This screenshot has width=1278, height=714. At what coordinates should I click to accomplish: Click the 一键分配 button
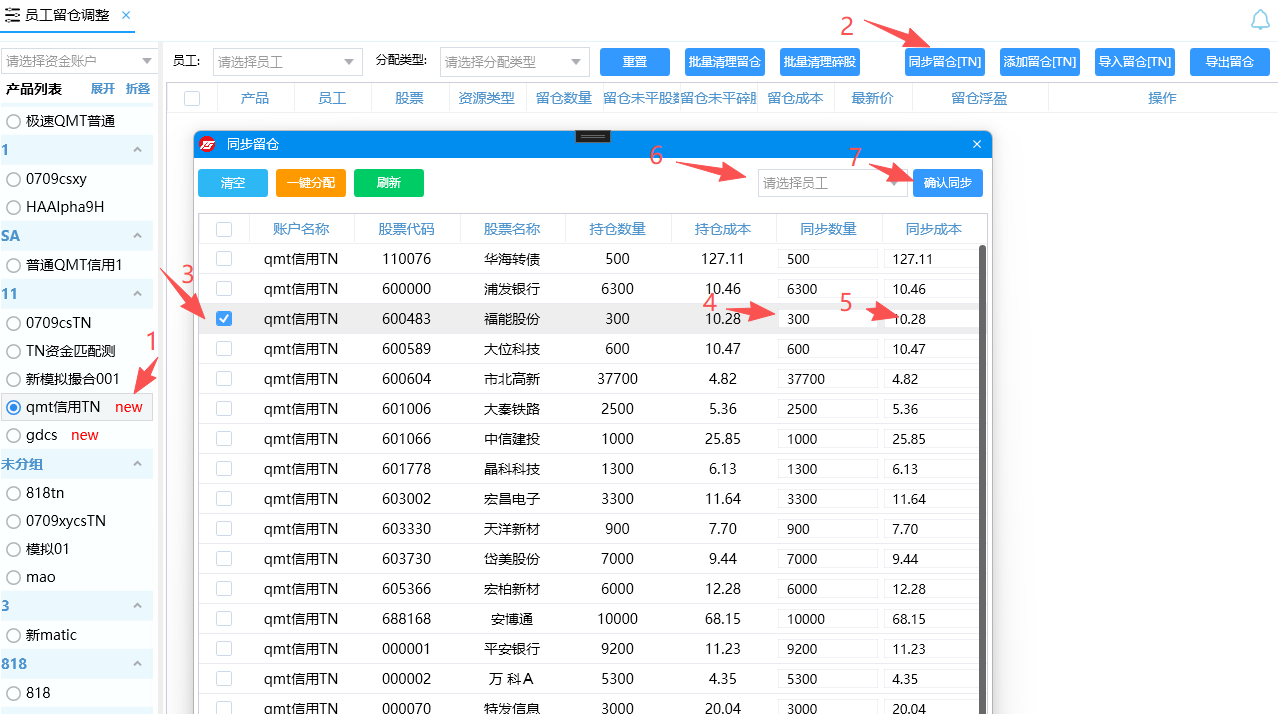coord(311,183)
